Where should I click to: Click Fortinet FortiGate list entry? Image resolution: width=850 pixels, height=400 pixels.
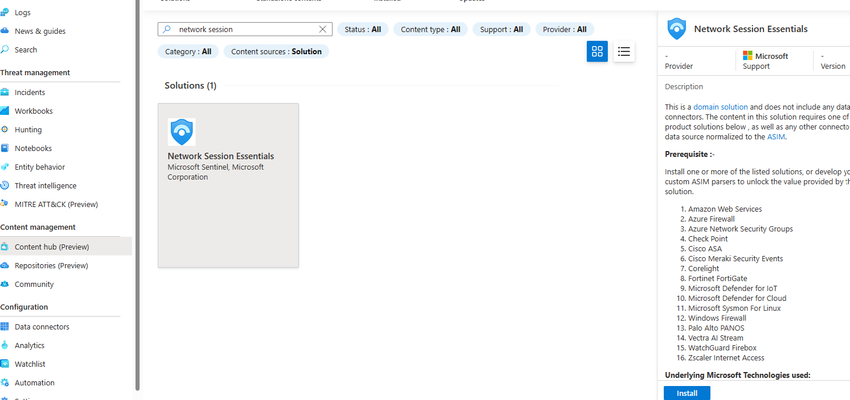tap(718, 278)
